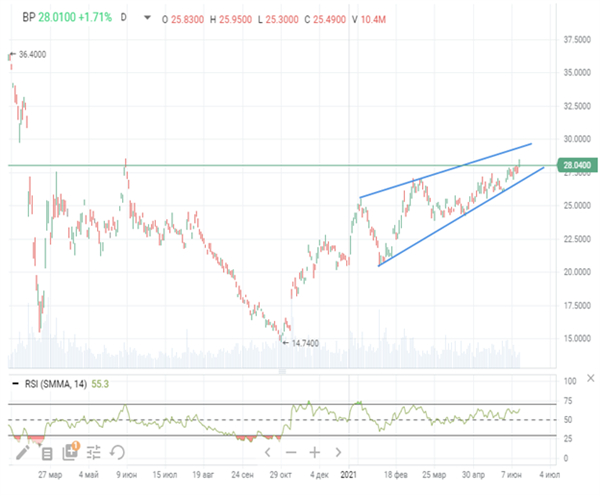Select the upper blue trend line
Viewport: 600px width, 495px height.
click(445, 171)
